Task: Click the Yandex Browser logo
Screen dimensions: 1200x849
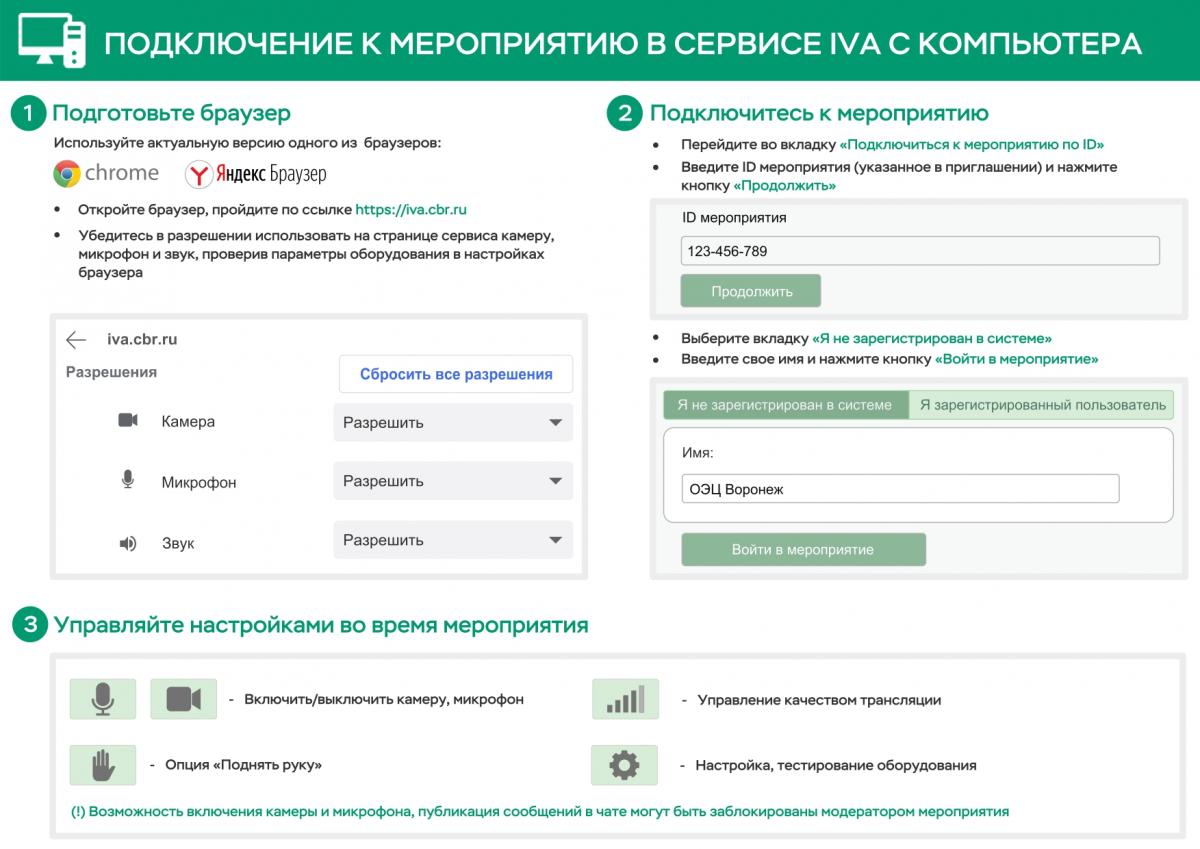Action: (256, 175)
